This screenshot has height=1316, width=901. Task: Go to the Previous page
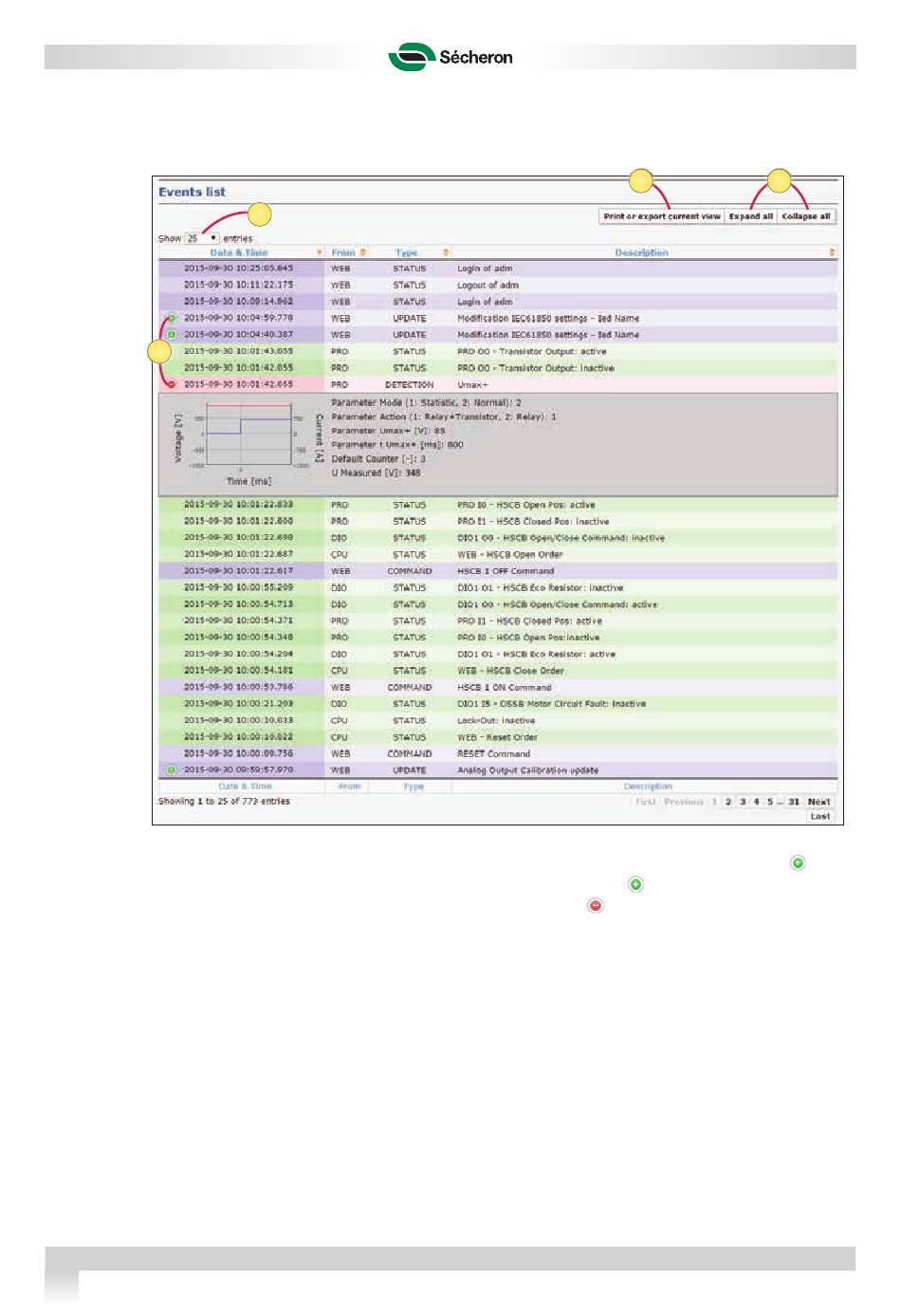[x=684, y=802]
